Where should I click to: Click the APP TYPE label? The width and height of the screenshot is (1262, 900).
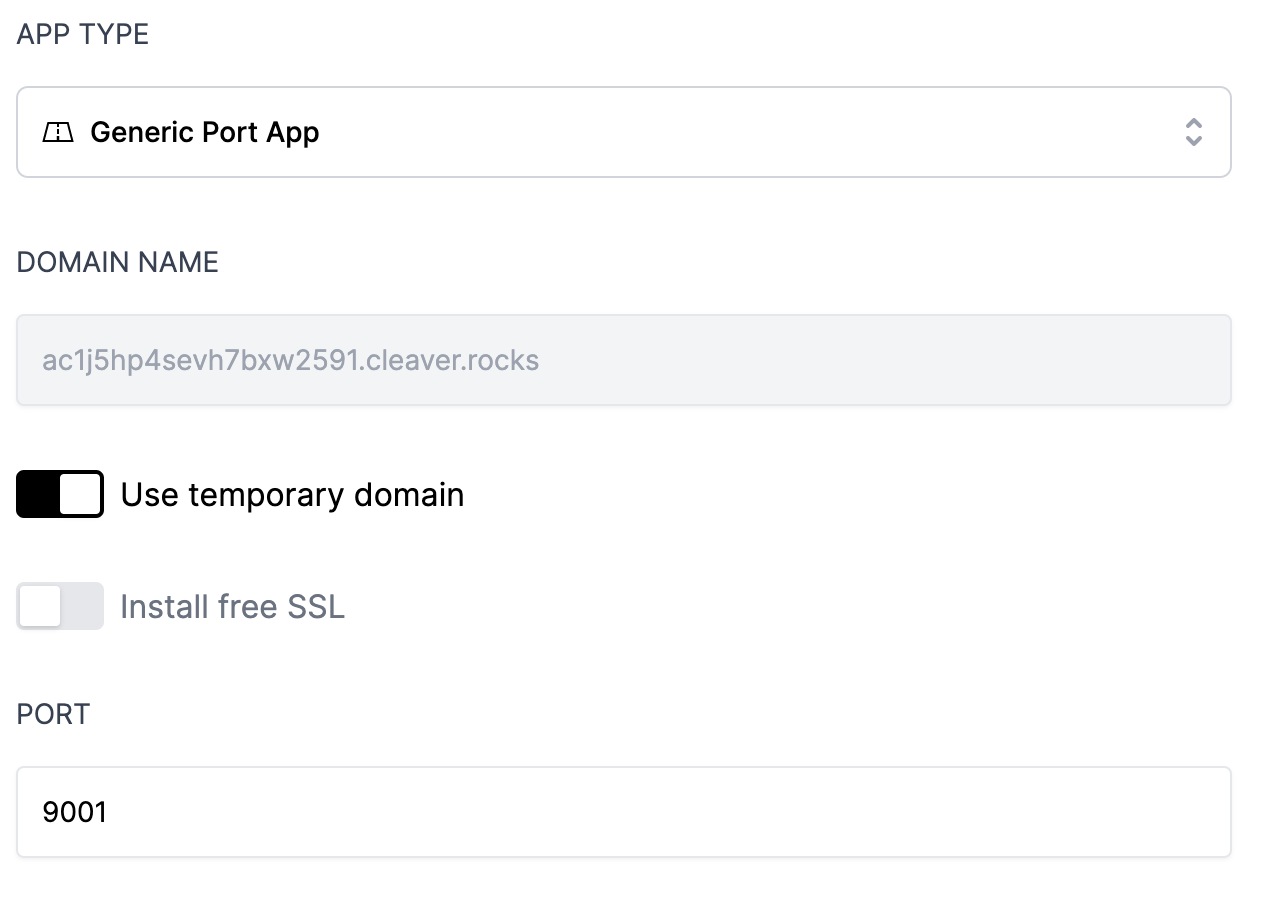83,34
